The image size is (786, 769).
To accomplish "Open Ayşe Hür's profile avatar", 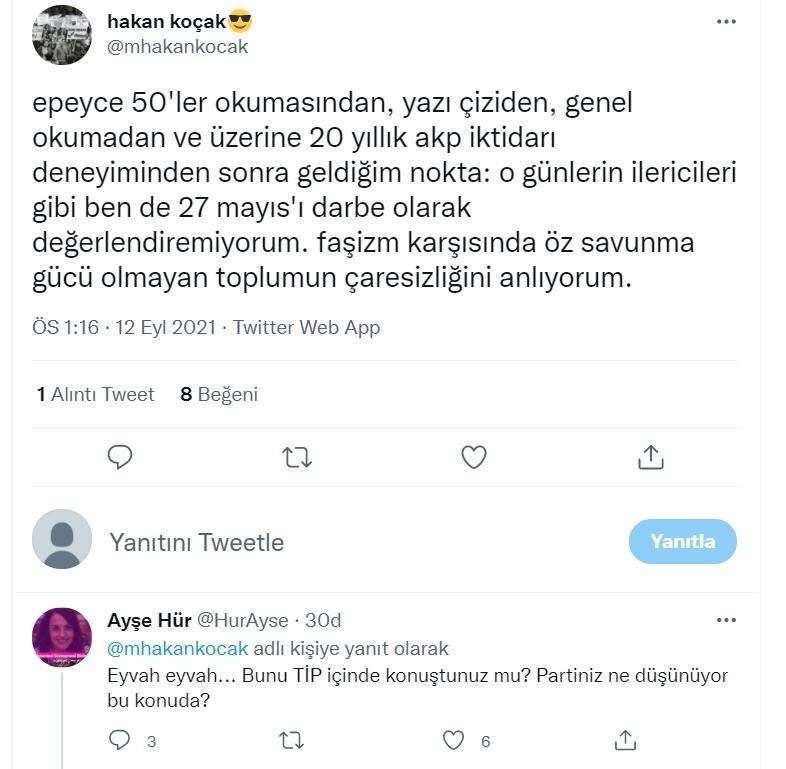I will 62,637.
